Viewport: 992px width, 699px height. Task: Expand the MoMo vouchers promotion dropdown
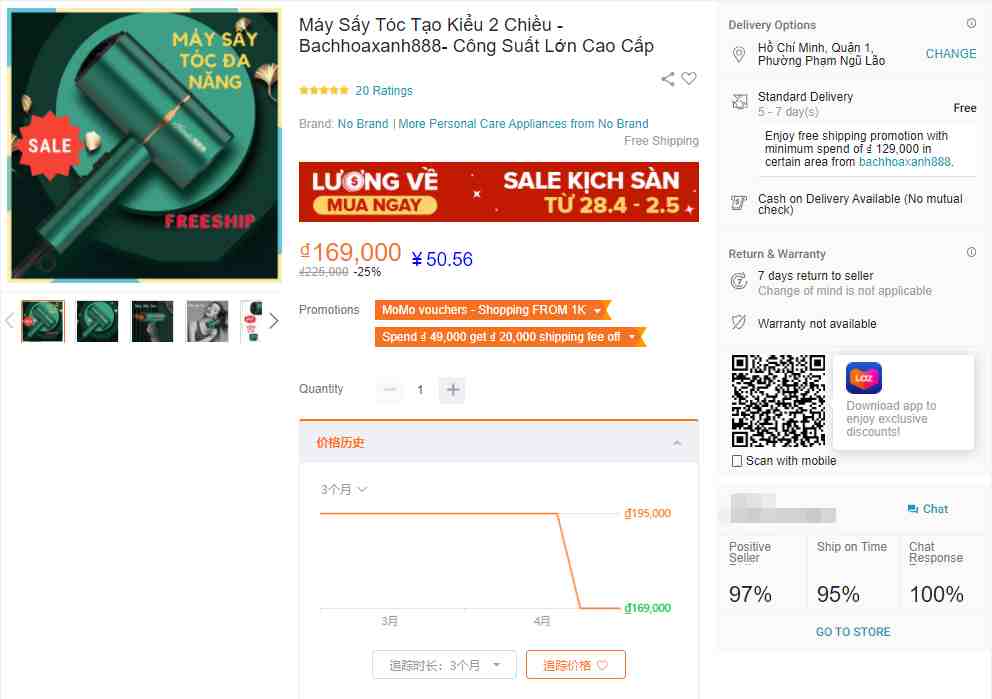(x=597, y=311)
